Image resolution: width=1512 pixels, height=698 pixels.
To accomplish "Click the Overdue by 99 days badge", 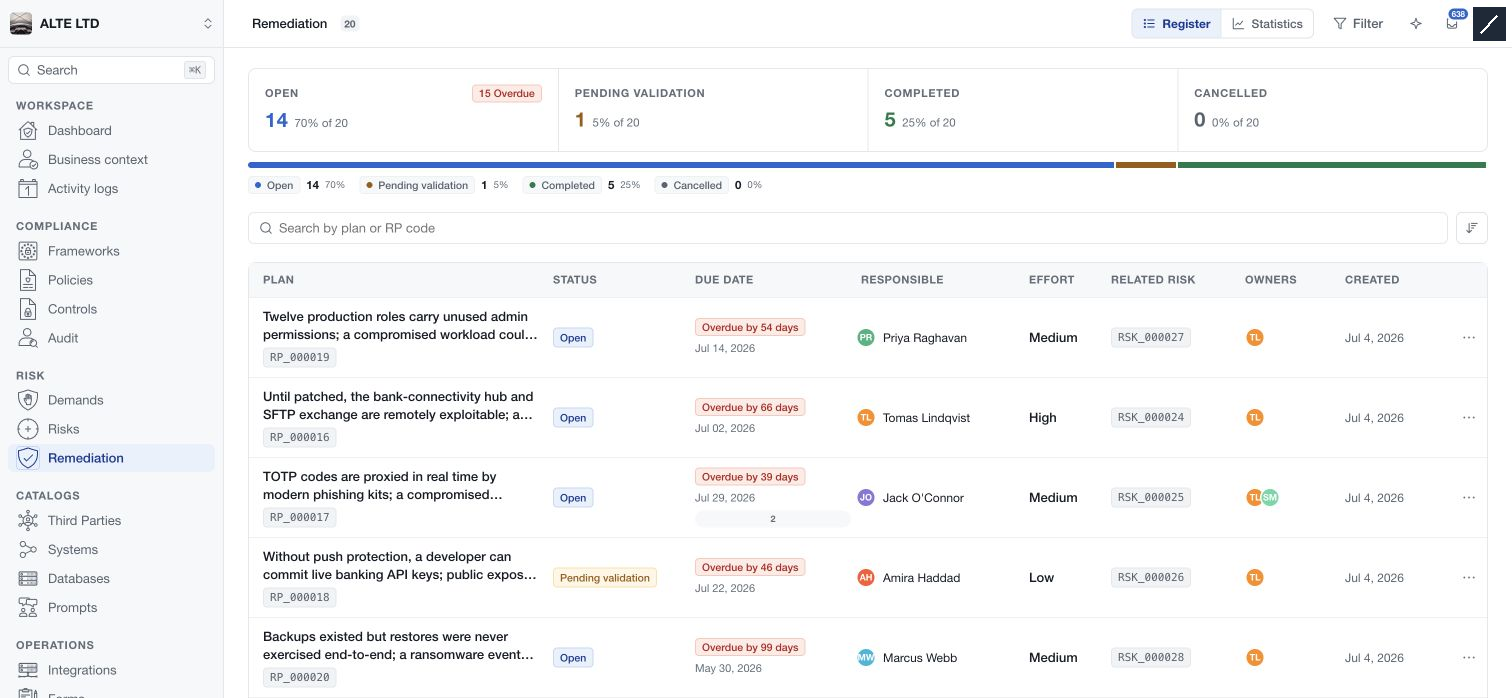I will (x=750, y=647).
